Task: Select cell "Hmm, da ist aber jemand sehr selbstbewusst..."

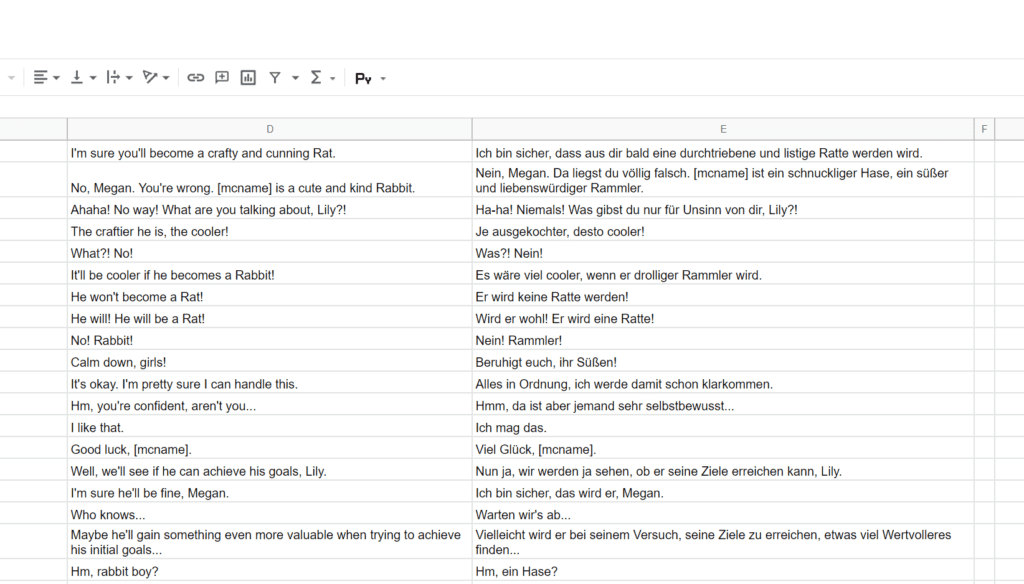Action: tap(723, 404)
